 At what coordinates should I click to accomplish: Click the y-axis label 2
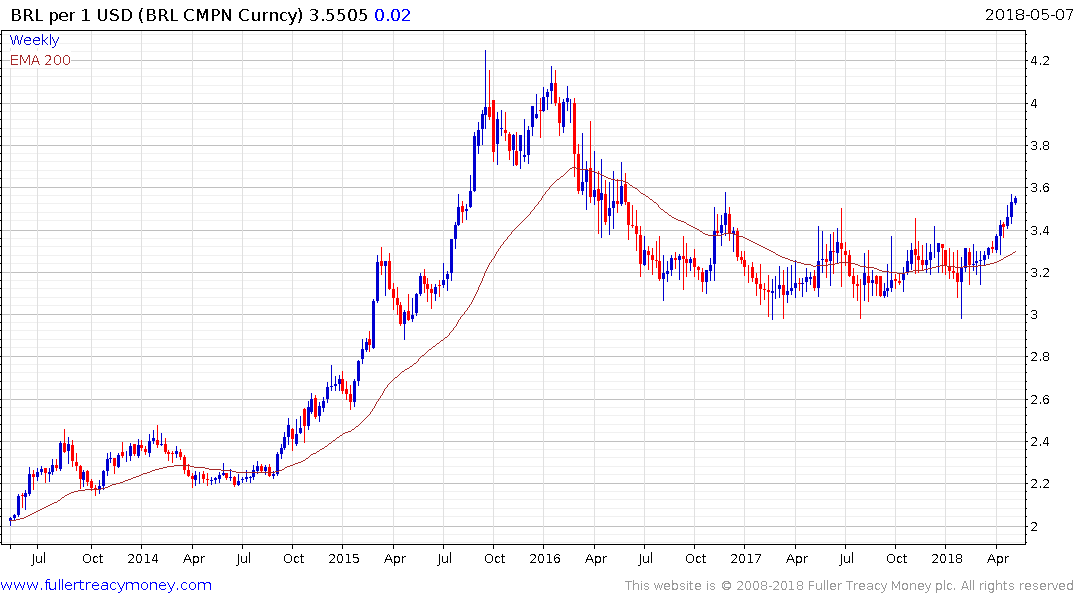pos(1034,527)
